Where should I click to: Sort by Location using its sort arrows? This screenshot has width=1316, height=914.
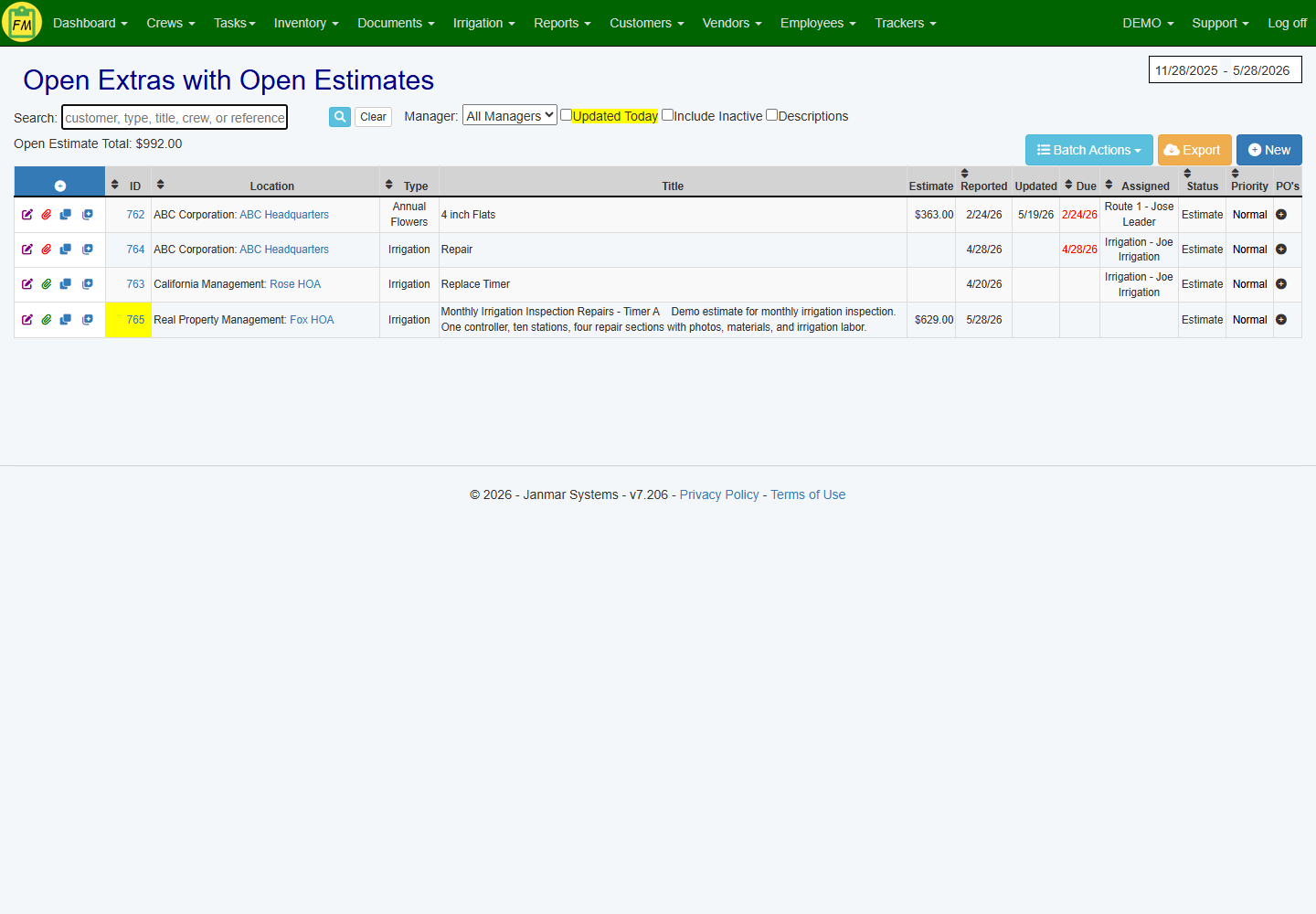[161, 185]
